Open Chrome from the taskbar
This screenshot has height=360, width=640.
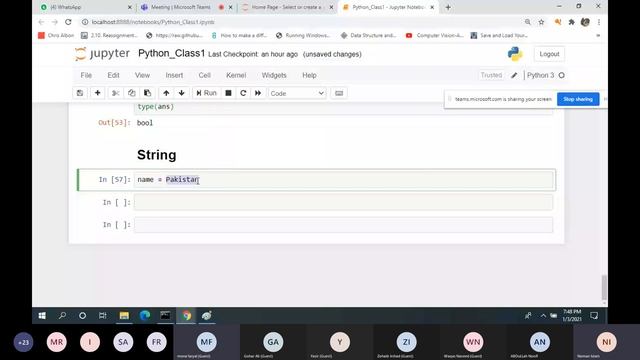pyautogui.click(x=187, y=316)
